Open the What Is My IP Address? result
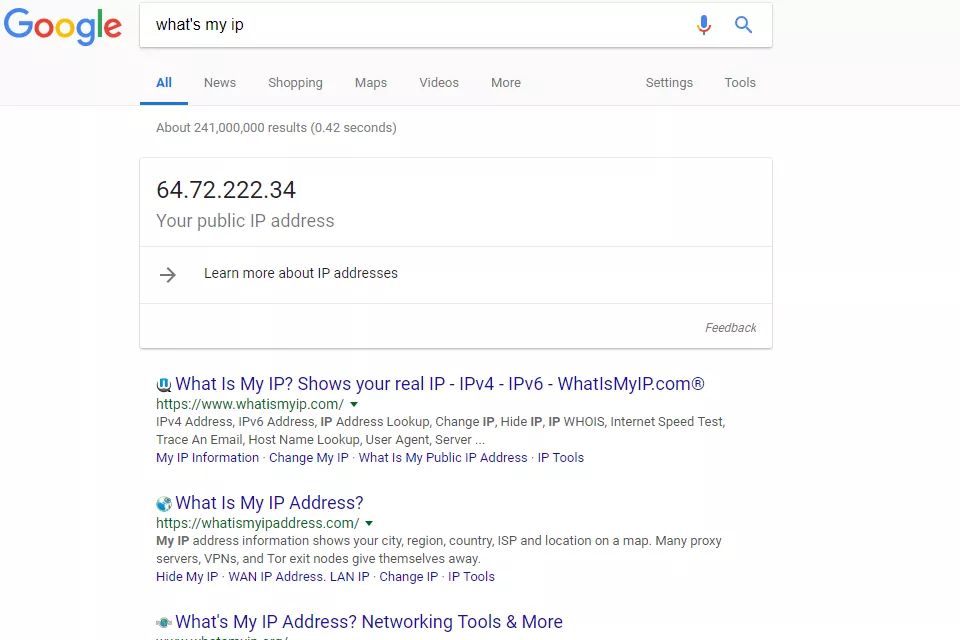The width and height of the screenshot is (960, 640). (x=269, y=503)
